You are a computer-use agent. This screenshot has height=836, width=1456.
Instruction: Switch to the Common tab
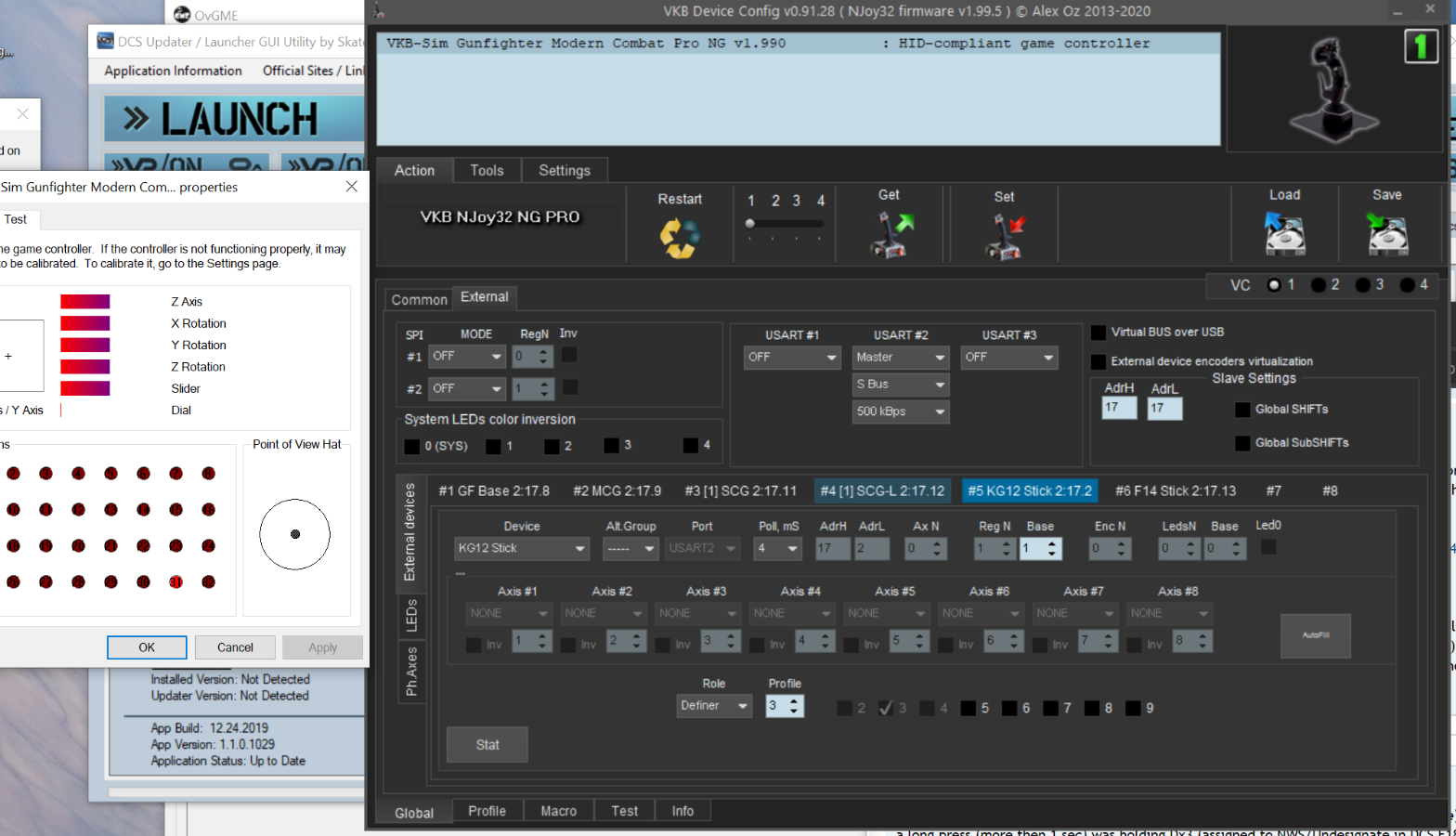tap(419, 300)
